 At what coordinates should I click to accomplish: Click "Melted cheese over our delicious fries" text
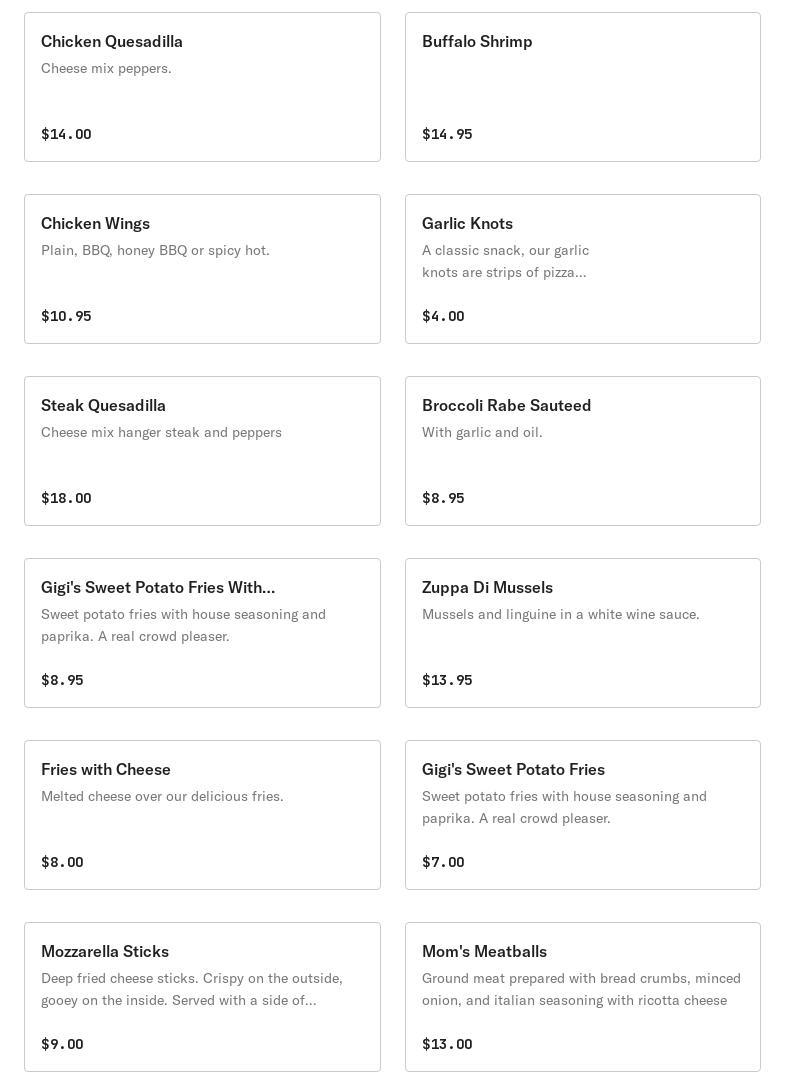pos(162,796)
